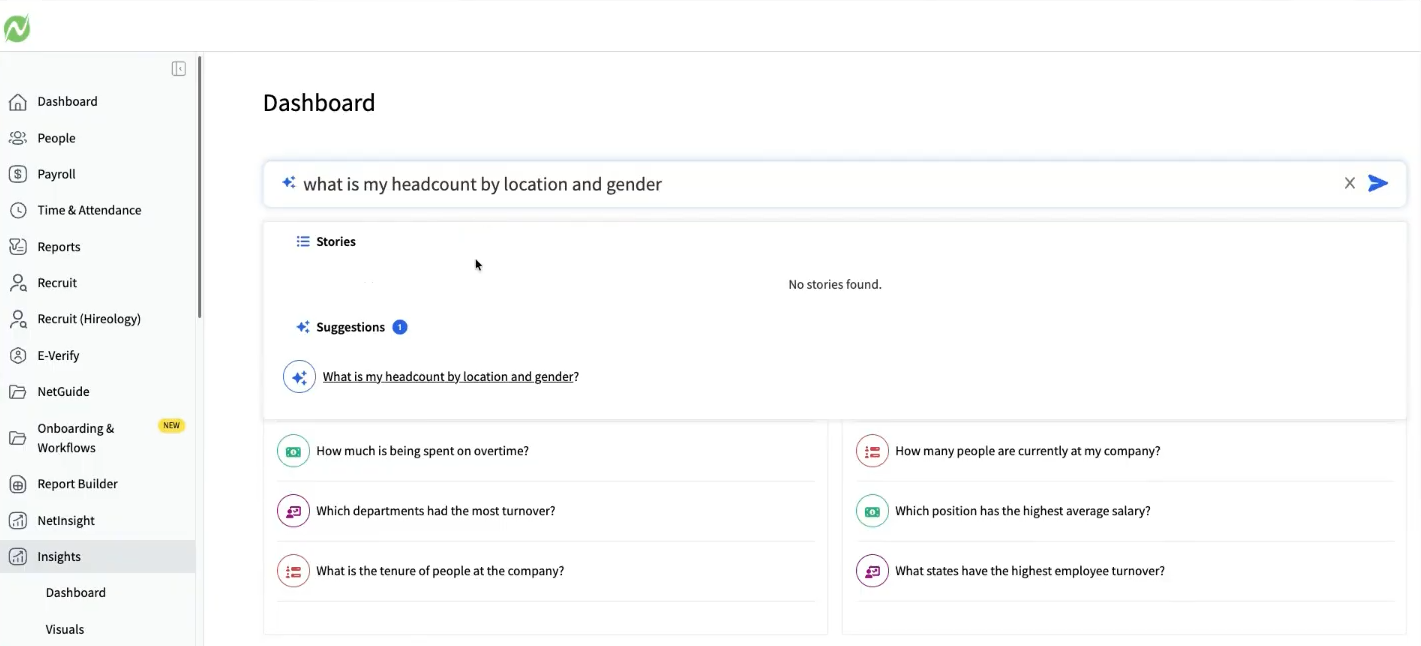Click the Recruit person-search icon
Image resolution: width=1421 pixels, height=646 pixels.
pos(18,283)
